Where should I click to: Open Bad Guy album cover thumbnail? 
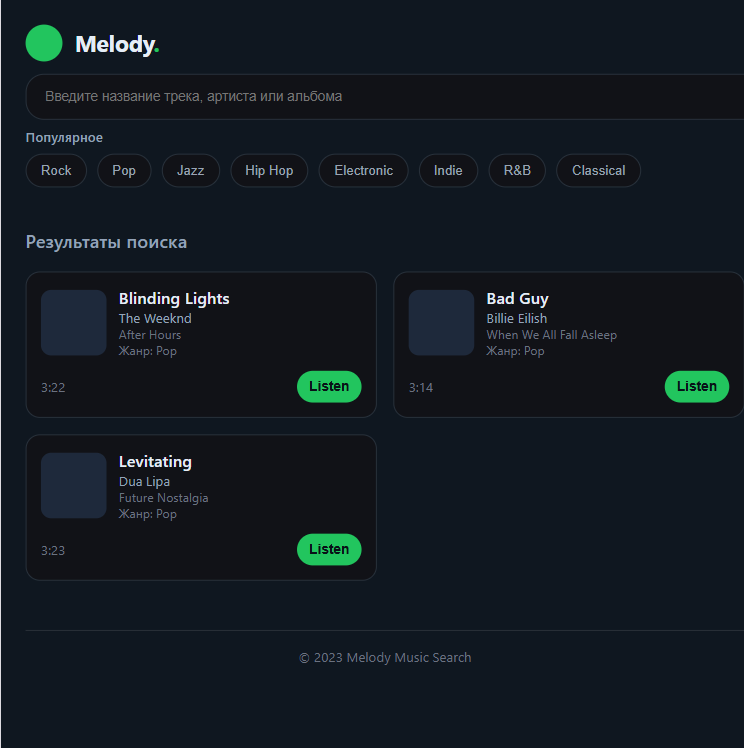pos(441,323)
